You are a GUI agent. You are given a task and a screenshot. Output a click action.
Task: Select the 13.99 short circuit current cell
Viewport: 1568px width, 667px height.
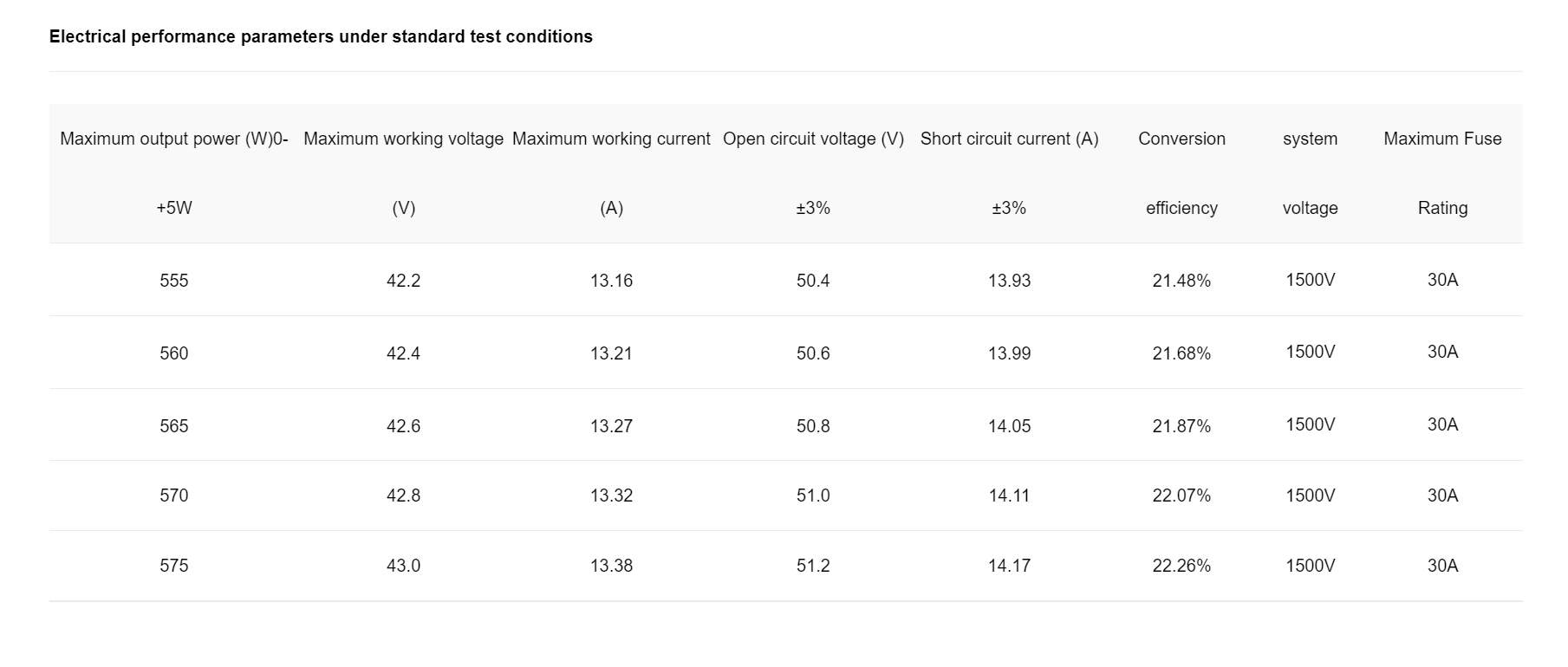click(x=1009, y=353)
